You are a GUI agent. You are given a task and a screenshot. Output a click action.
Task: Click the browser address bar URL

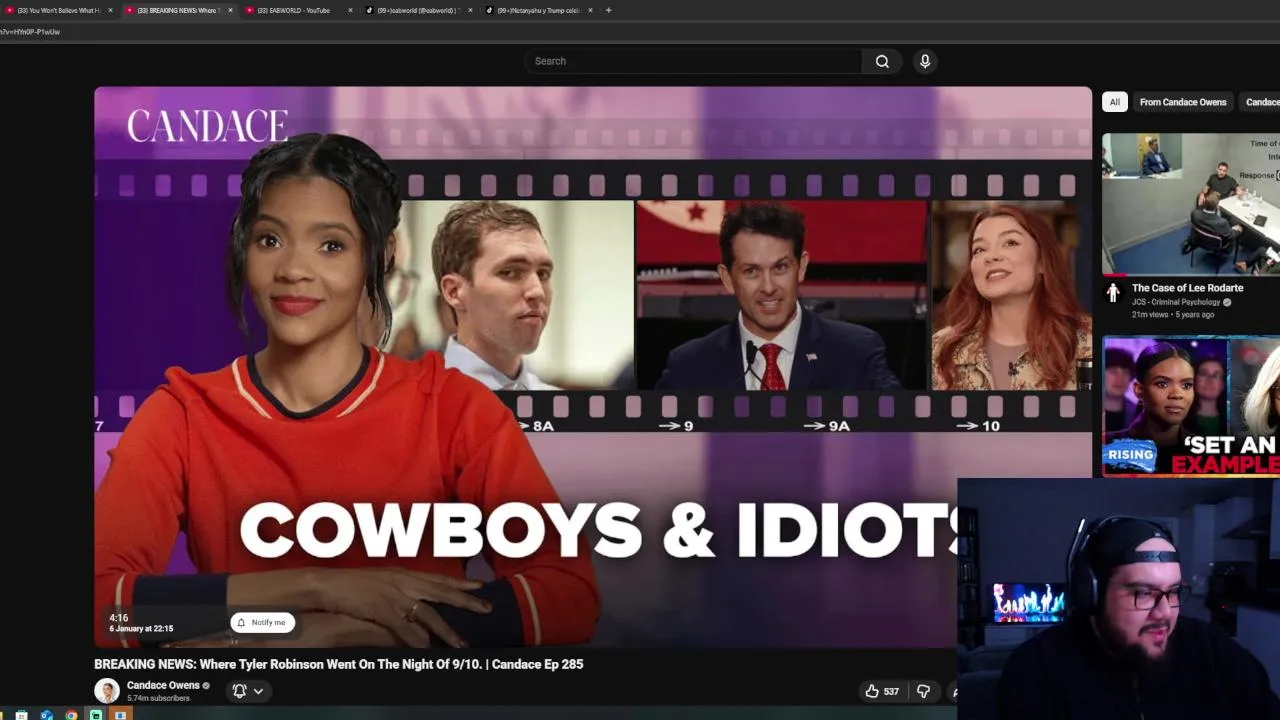(x=30, y=32)
